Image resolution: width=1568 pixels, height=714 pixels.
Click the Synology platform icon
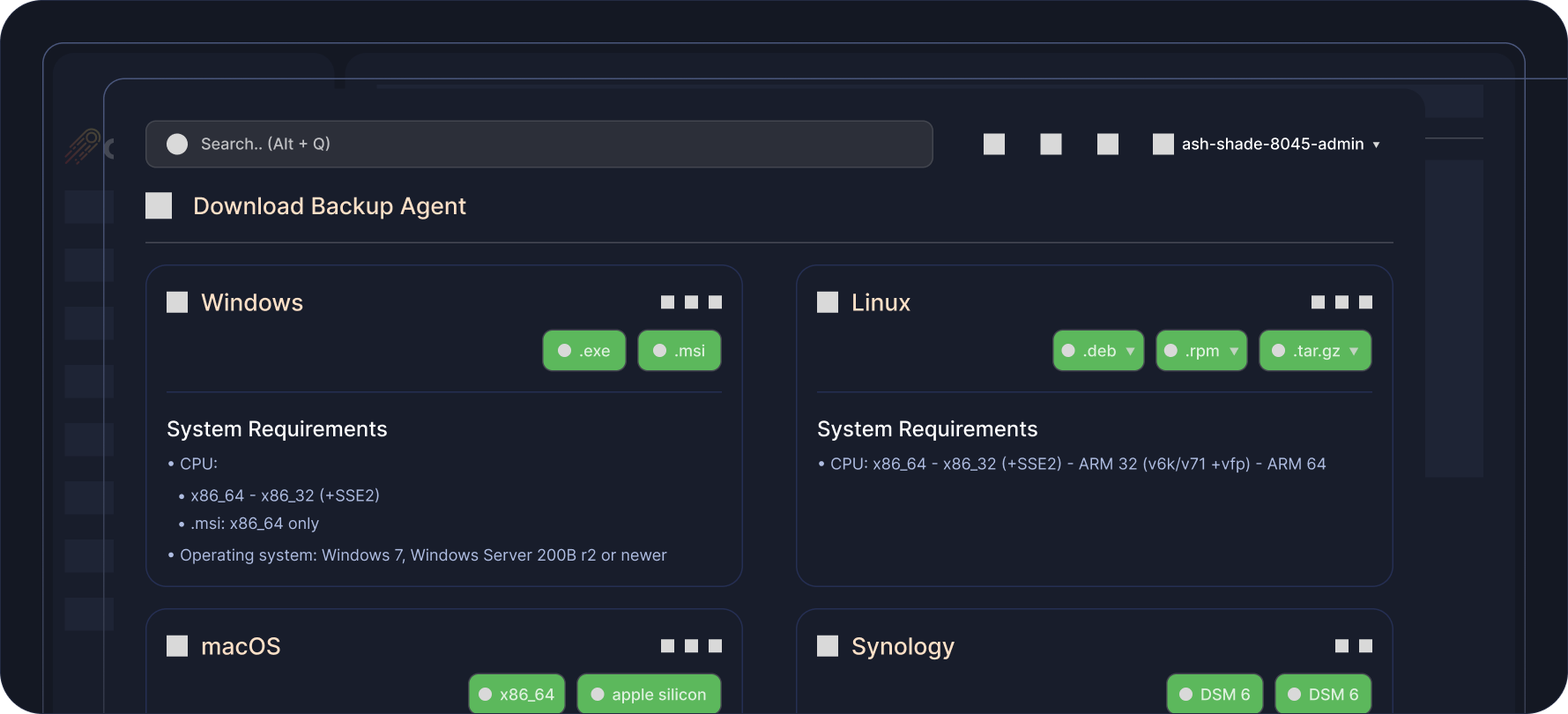[828, 646]
